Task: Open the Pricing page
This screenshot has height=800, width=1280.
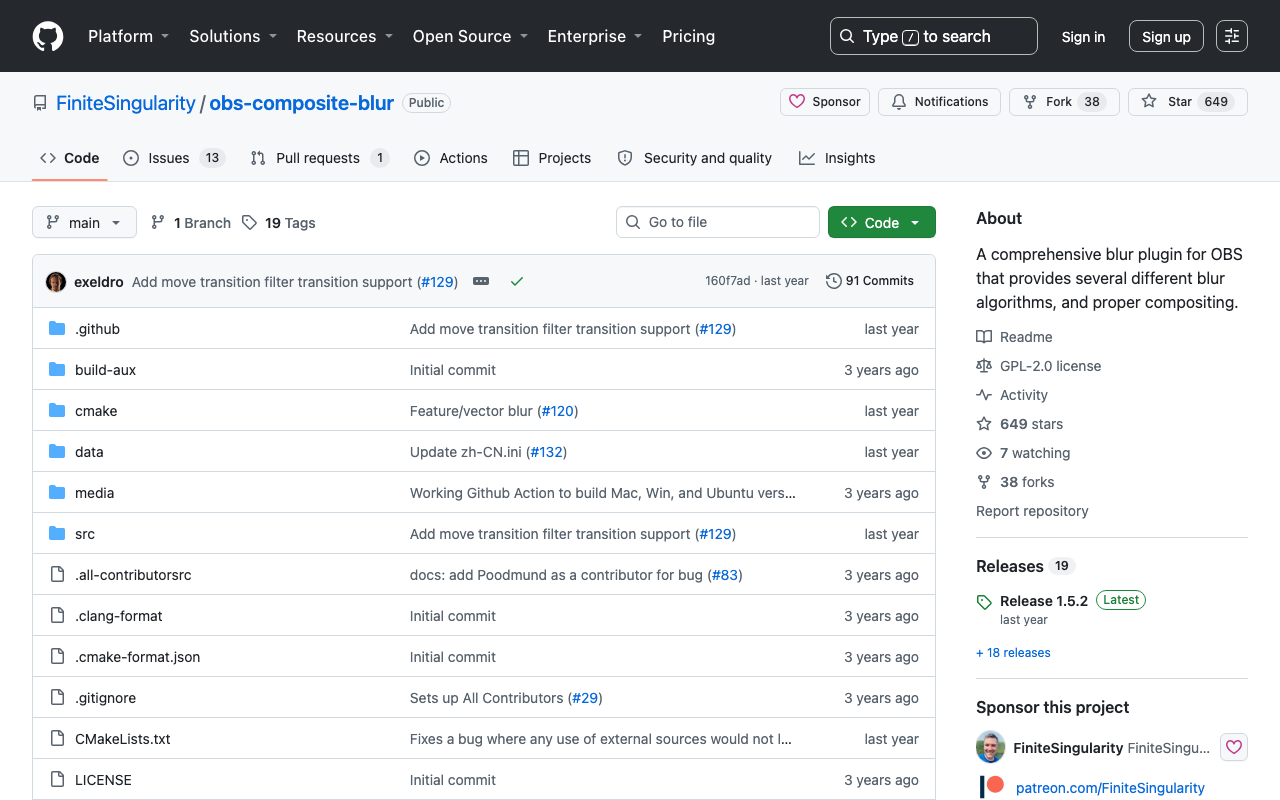Action: [x=689, y=36]
